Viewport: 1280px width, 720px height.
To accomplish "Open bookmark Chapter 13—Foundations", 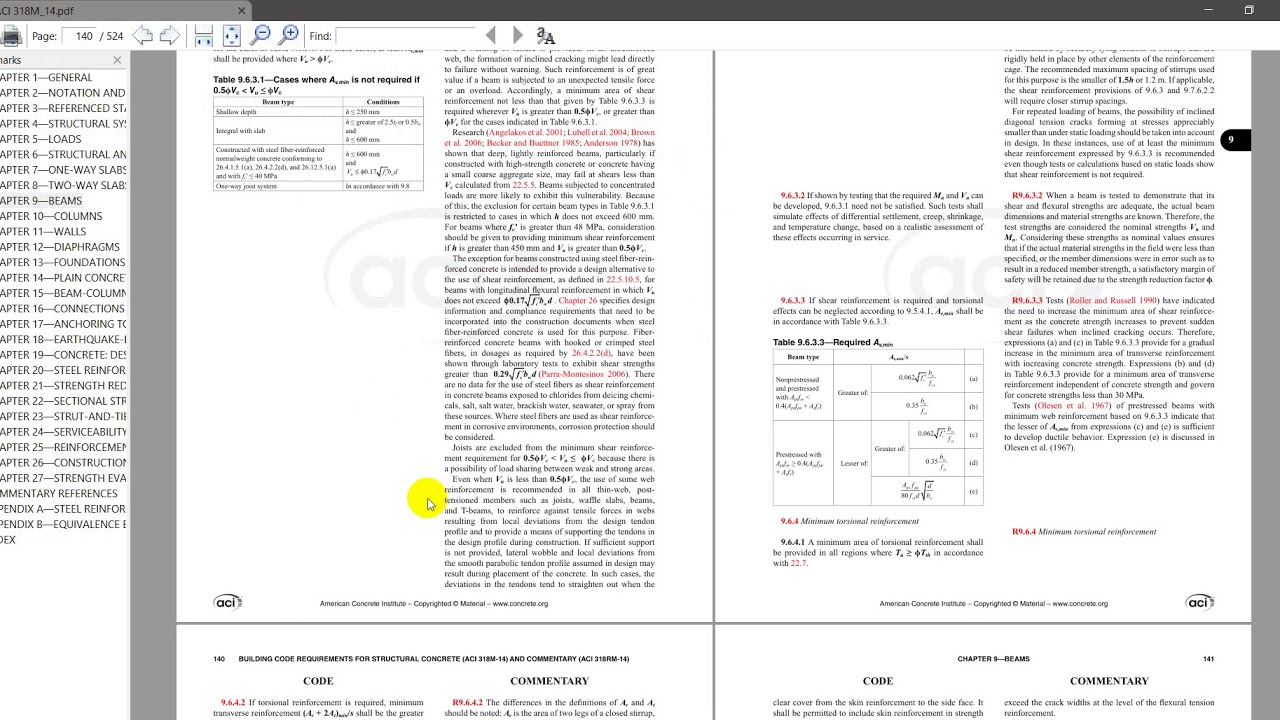I will (63, 262).
